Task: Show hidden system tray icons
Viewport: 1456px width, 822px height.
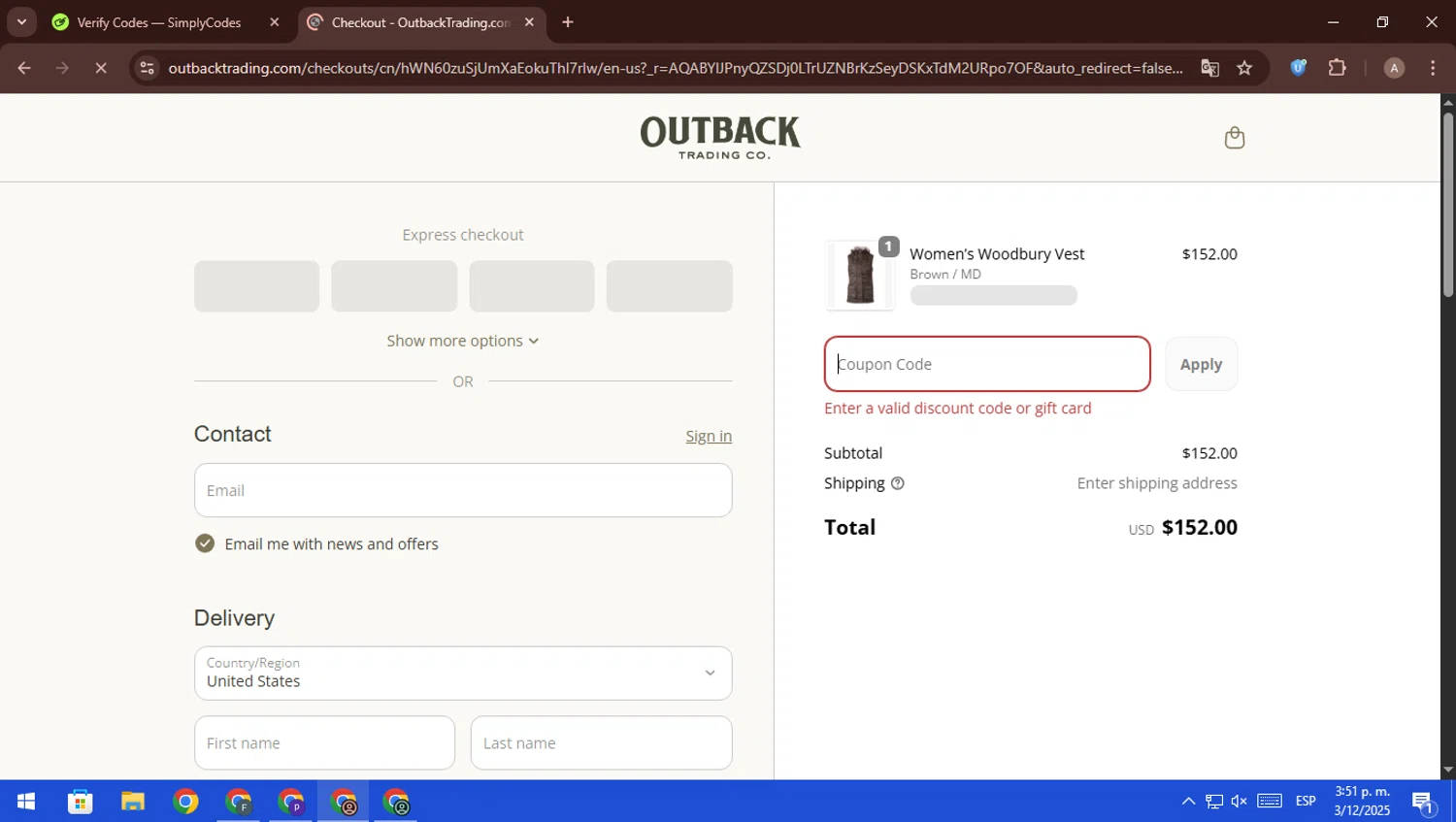Action: click(1188, 802)
